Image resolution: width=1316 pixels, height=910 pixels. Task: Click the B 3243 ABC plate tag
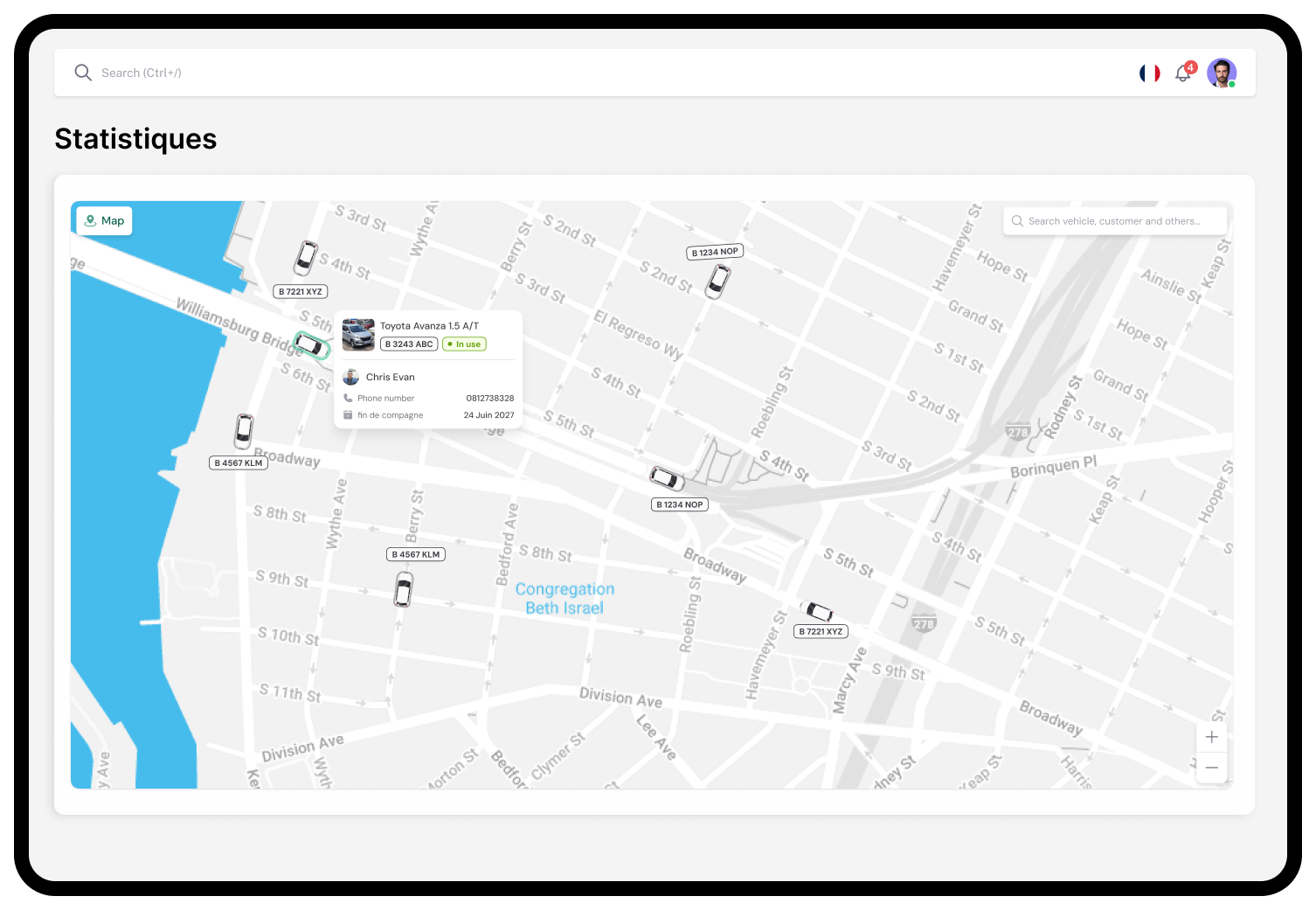pyautogui.click(x=409, y=344)
